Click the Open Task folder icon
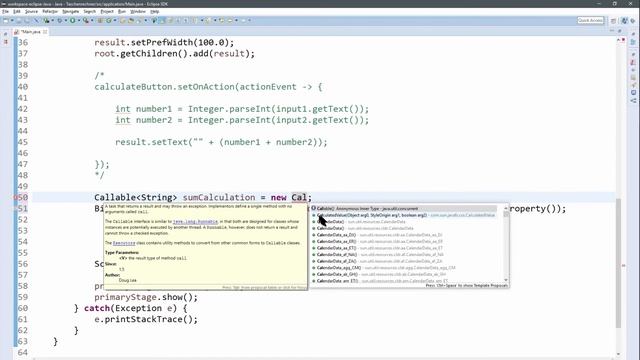The width and height of the screenshot is (640, 360). (131, 20)
